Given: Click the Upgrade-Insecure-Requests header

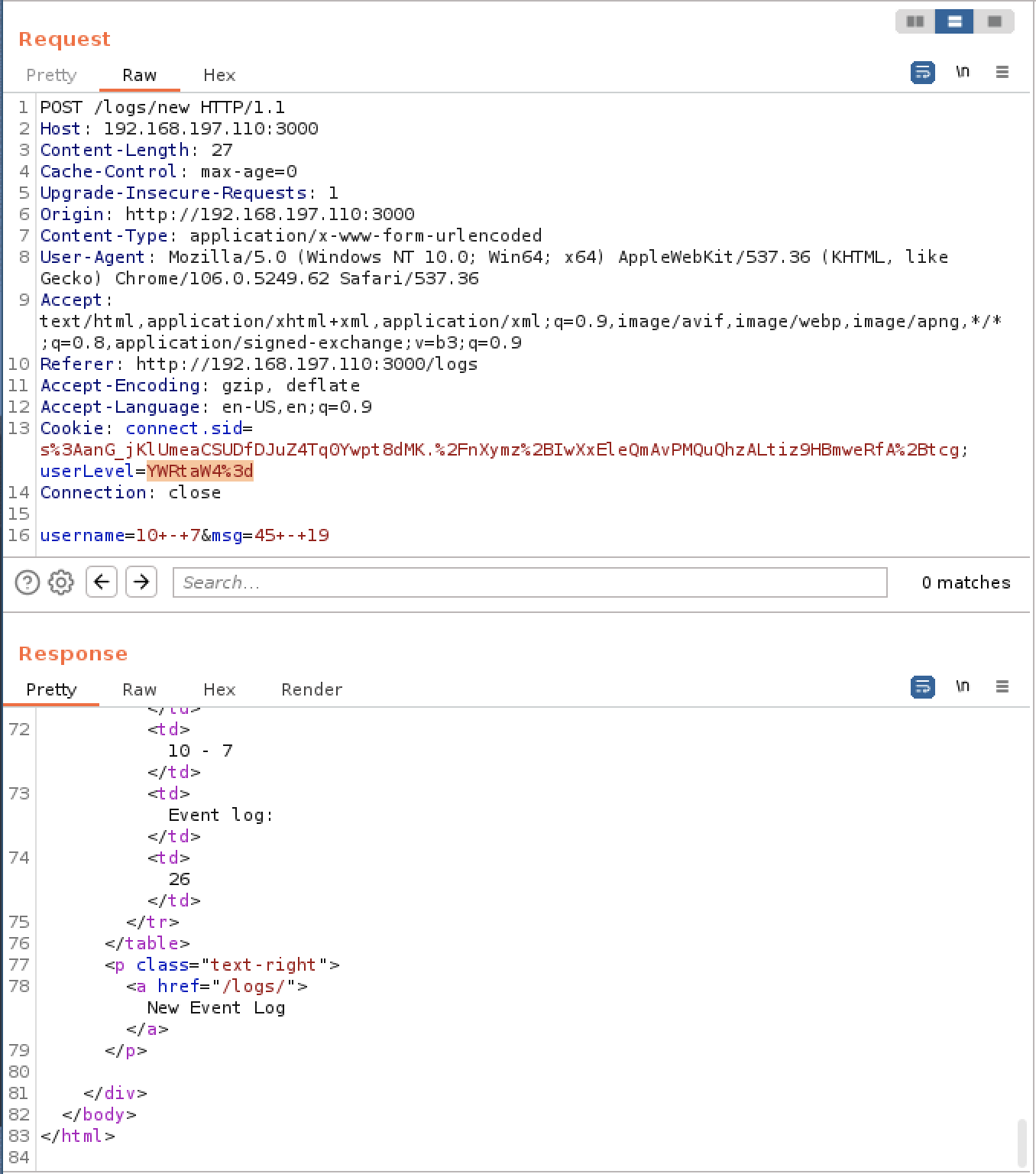Looking at the screenshot, I should 189,193.
